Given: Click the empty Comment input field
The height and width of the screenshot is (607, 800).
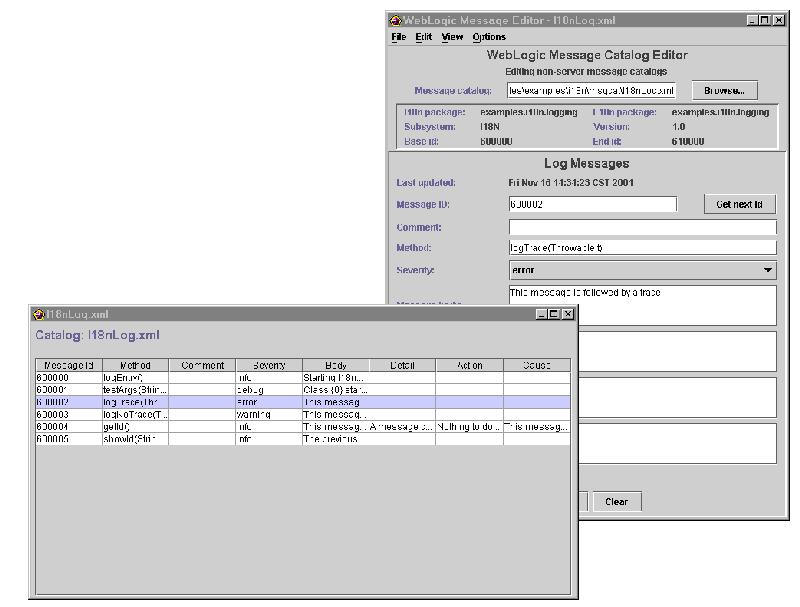Looking at the screenshot, I should click(642, 227).
